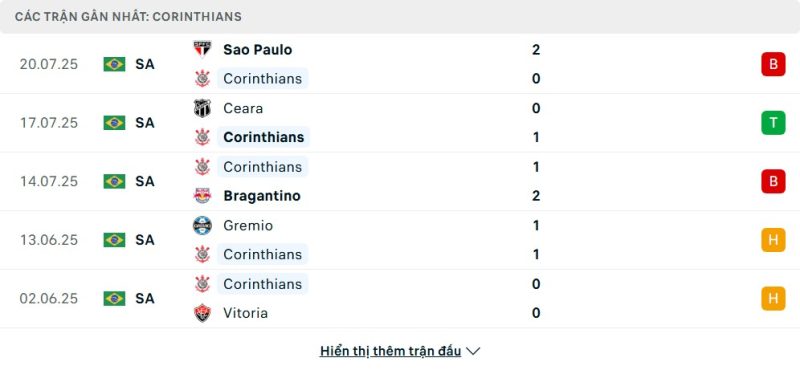Click the Các trận gần nhất: Corinthians header
The height and width of the screenshot is (374, 800).
[128, 16]
